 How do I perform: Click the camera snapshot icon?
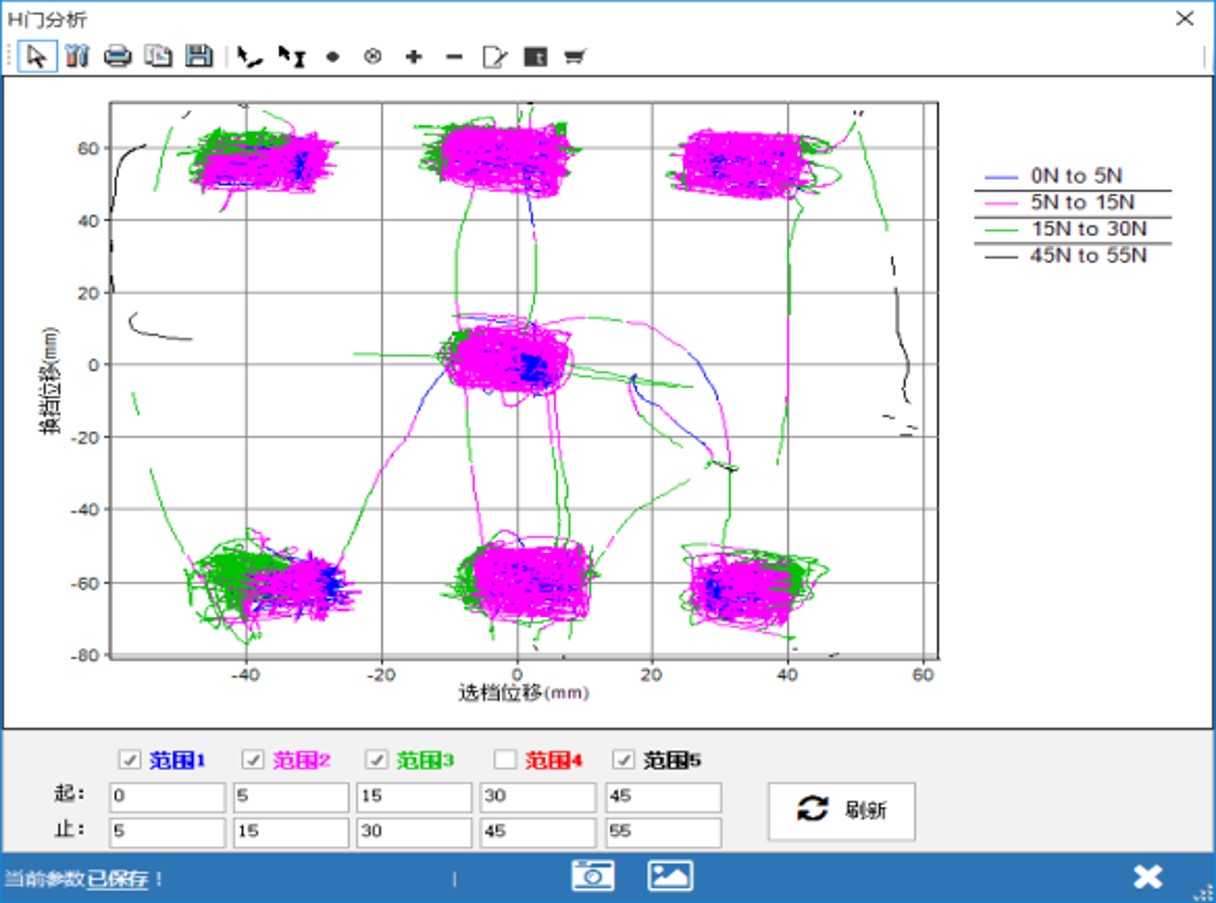coord(592,876)
